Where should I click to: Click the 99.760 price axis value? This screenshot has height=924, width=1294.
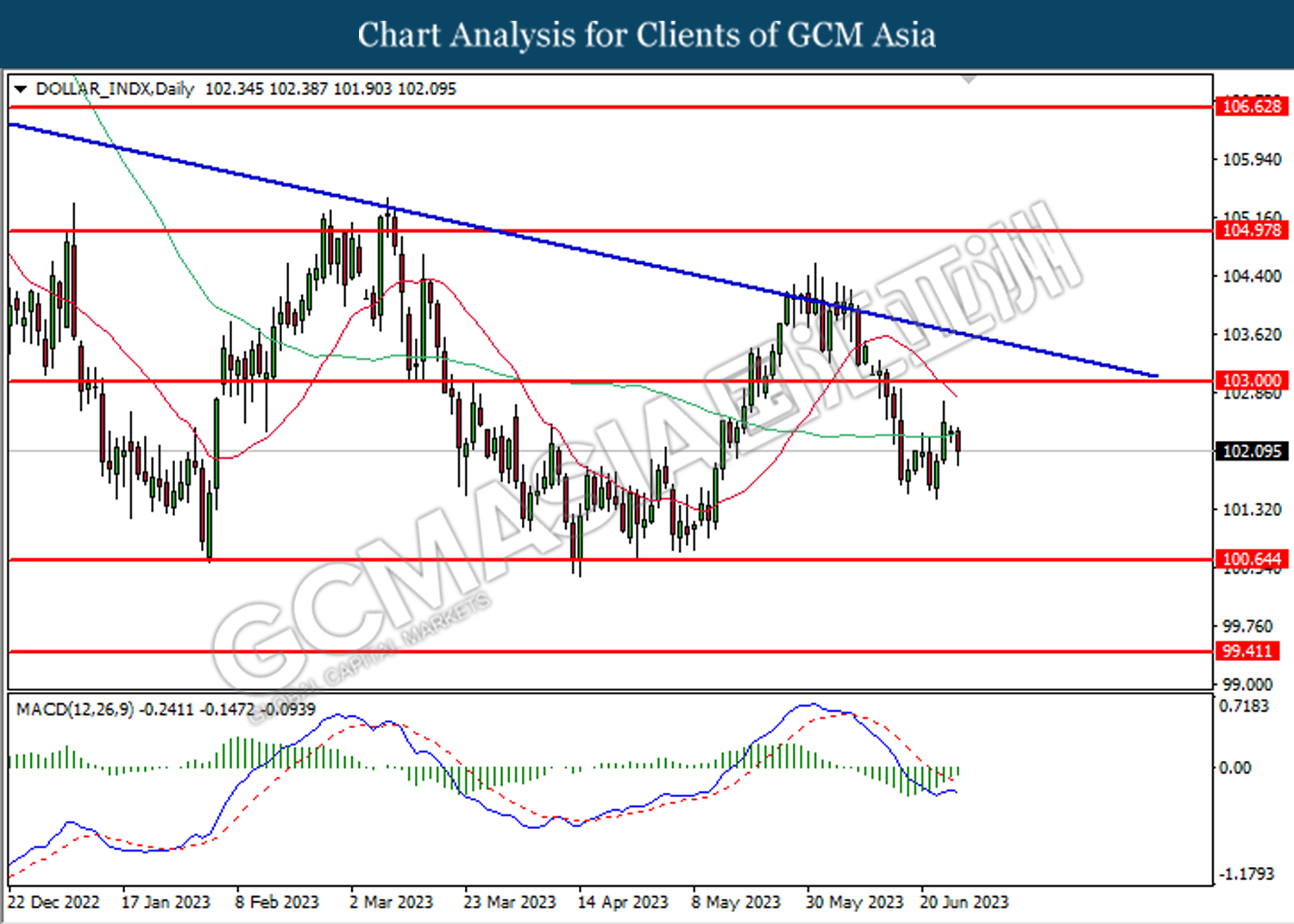[x=1248, y=626]
